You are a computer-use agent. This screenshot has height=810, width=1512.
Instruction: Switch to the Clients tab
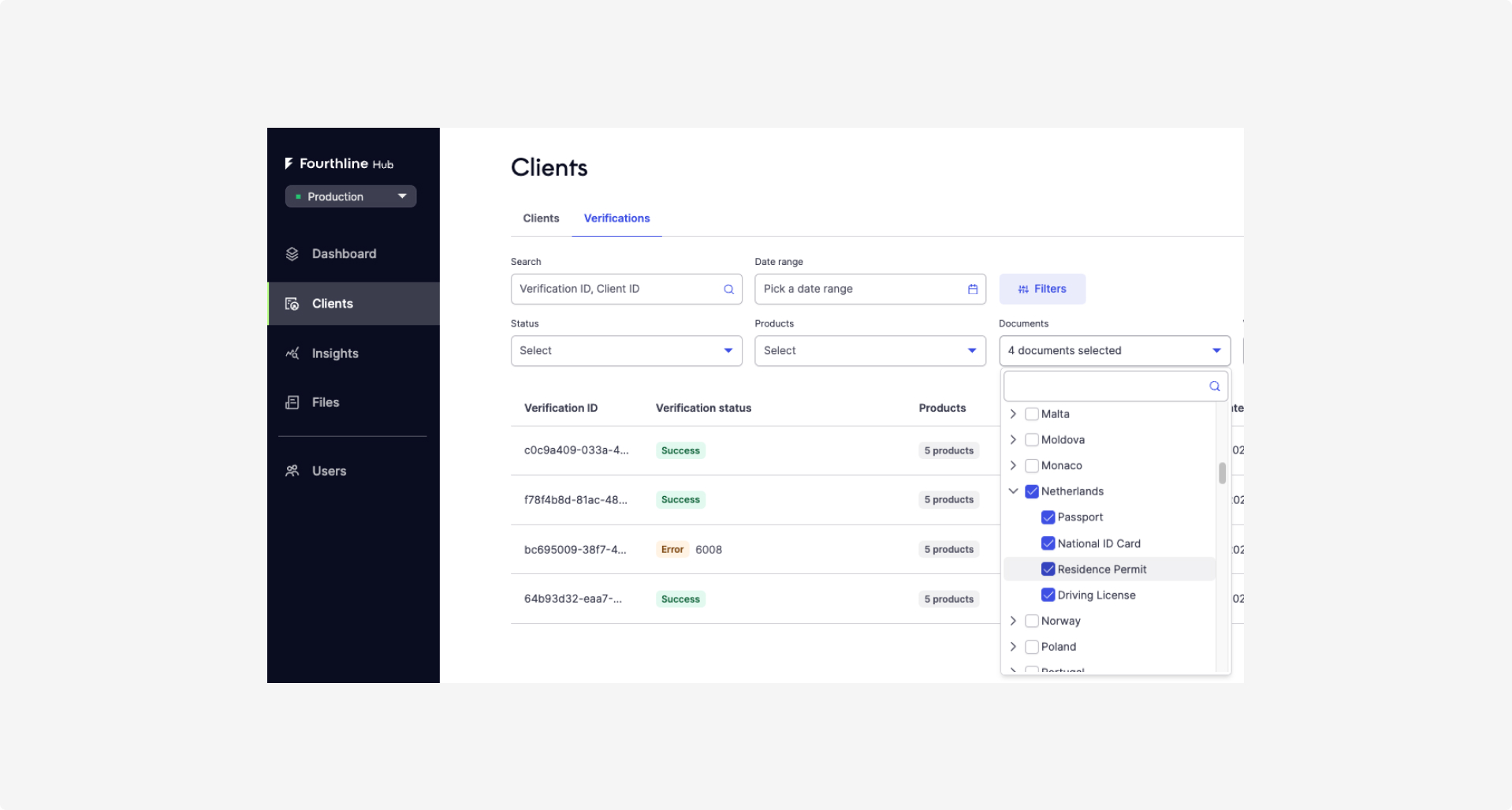click(541, 218)
